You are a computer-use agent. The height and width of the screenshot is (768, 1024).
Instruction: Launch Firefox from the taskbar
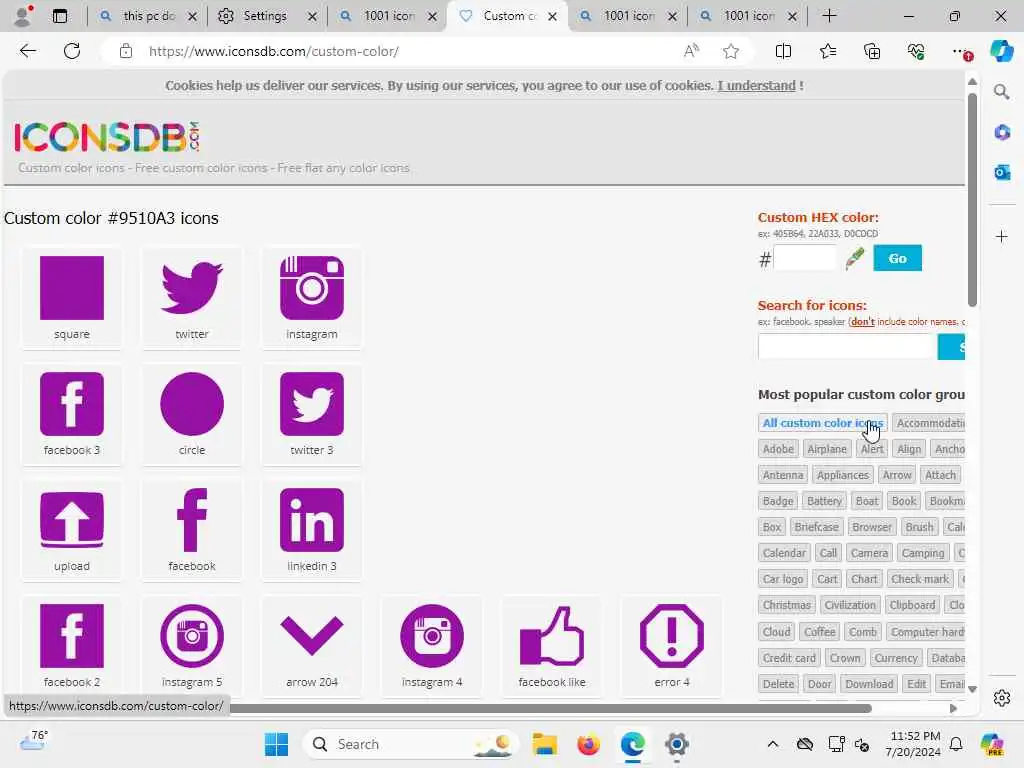click(x=588, y=744)
